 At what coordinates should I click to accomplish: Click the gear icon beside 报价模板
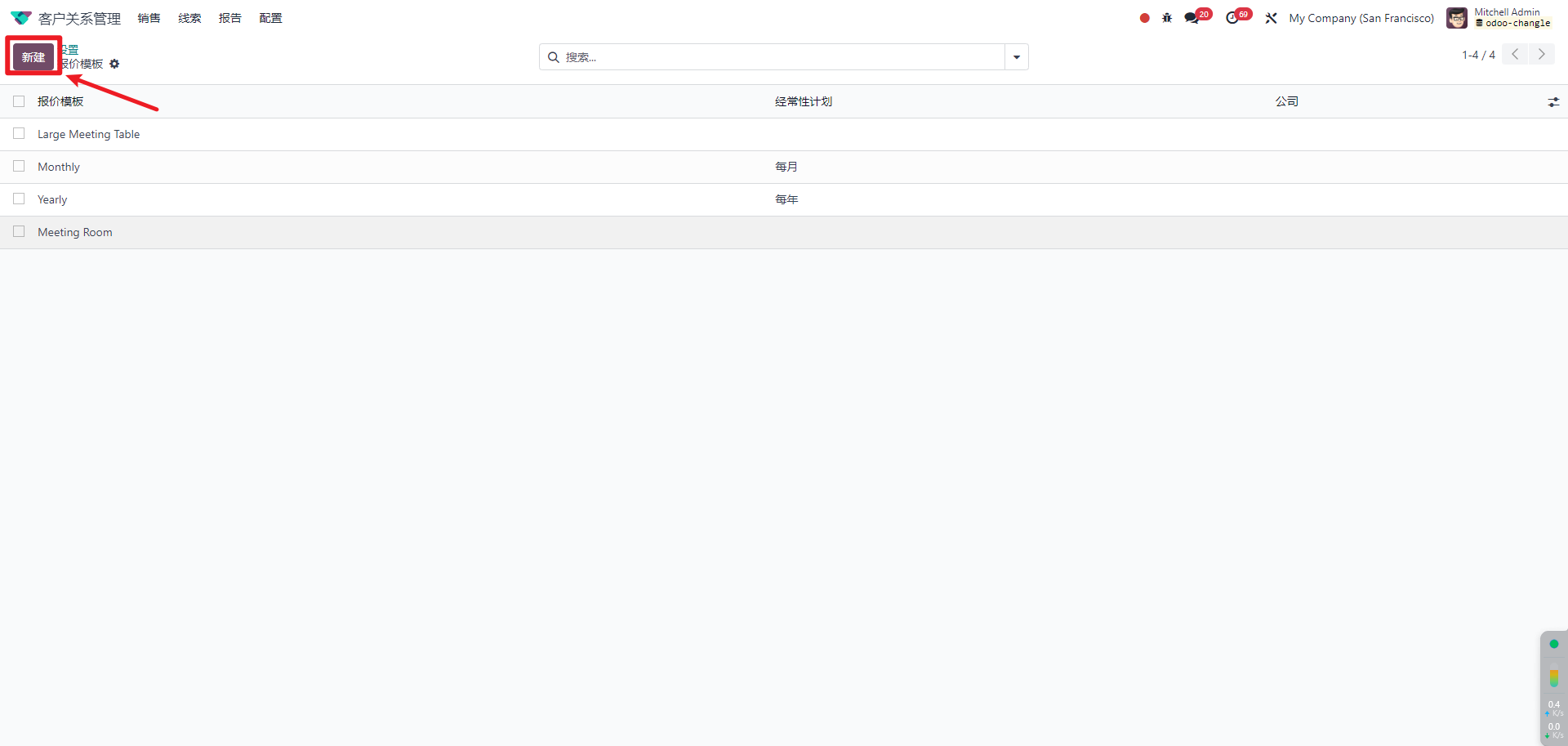coord(114,64)
